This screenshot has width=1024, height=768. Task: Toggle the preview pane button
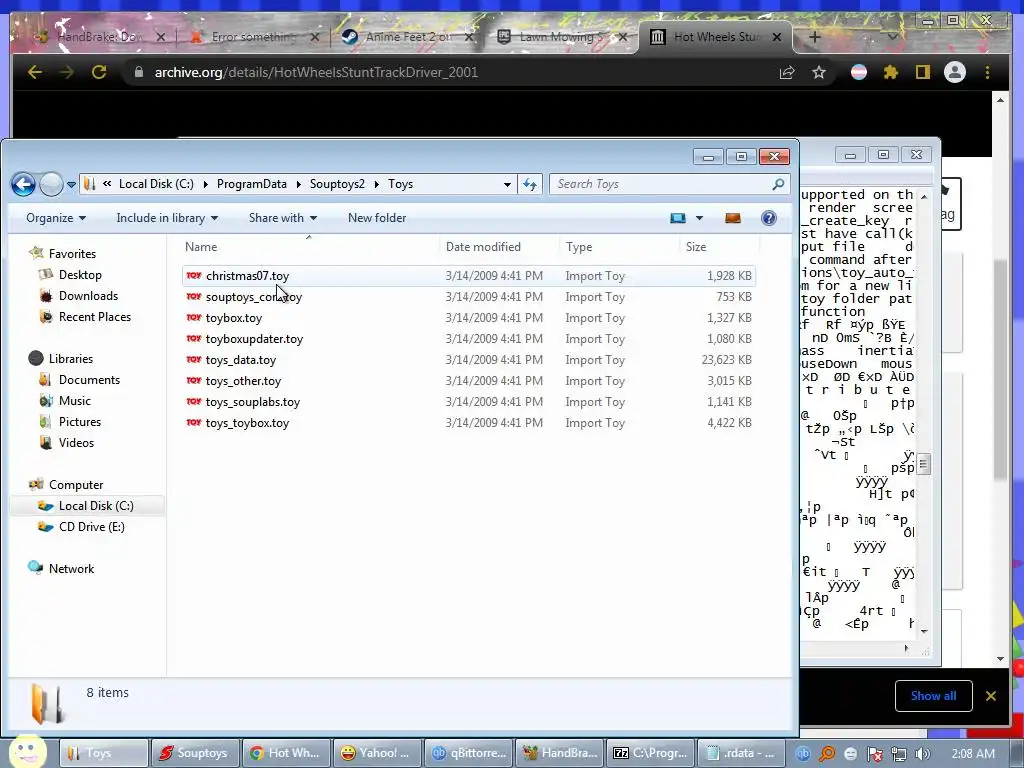tap(733, 218)
